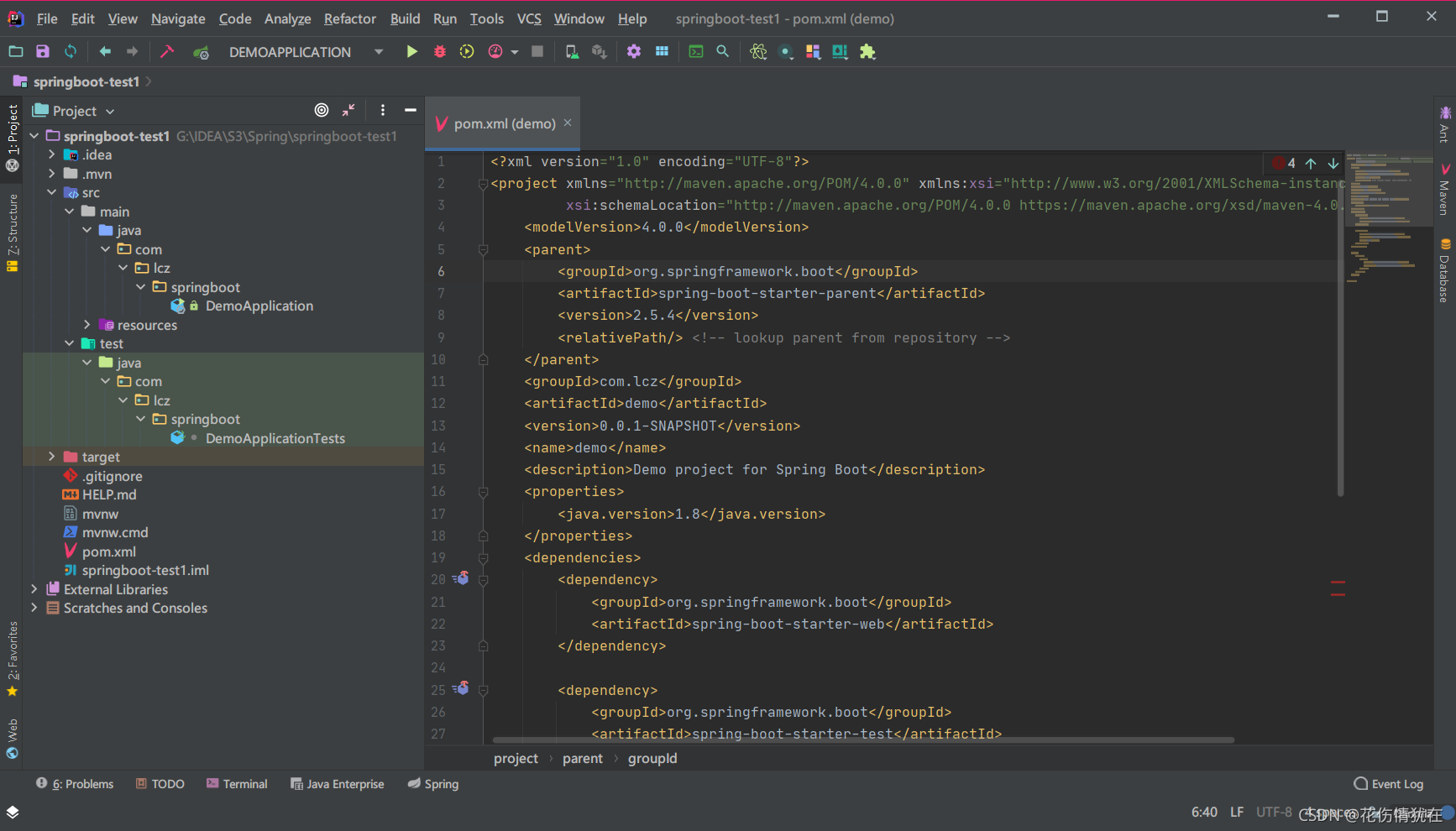Viewport: 1456px width, 831px height.
Task: Click the Stop square icon in toolbar
Action: click(537, 52)
